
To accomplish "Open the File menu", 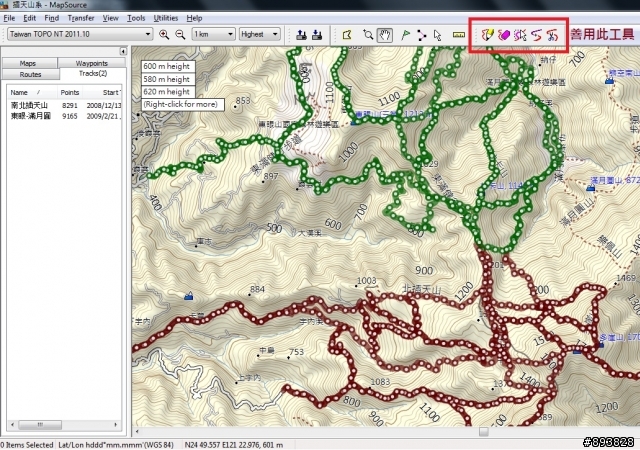I will (x=9, y=18).
